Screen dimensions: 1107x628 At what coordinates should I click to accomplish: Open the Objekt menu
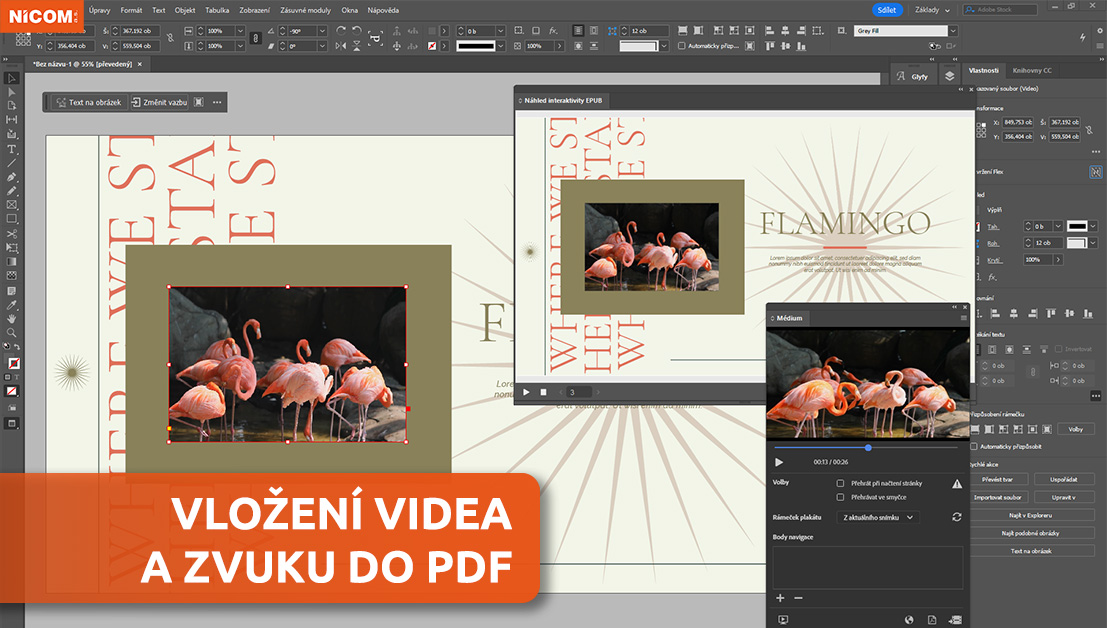(185, 10)
